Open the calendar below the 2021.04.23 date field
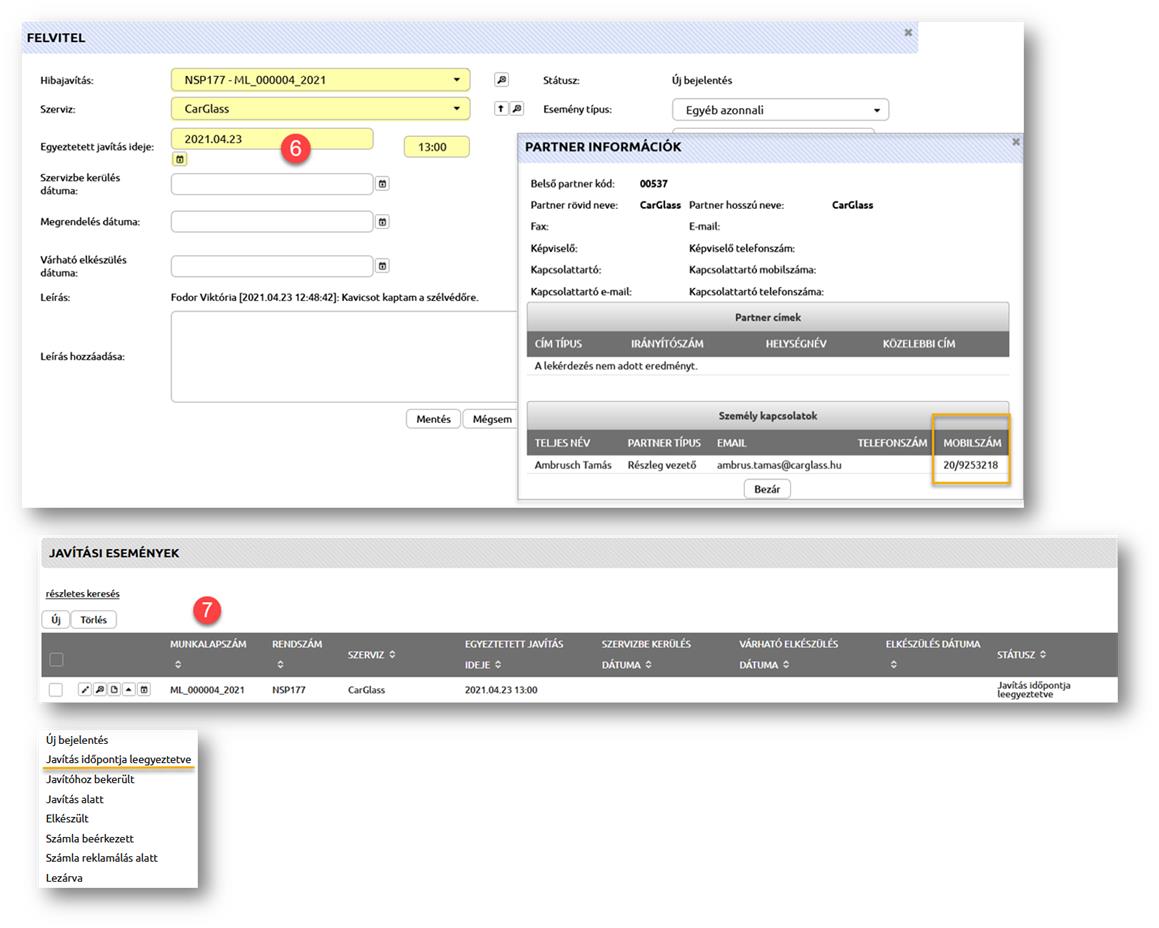1159x928 pixels. 180,159
